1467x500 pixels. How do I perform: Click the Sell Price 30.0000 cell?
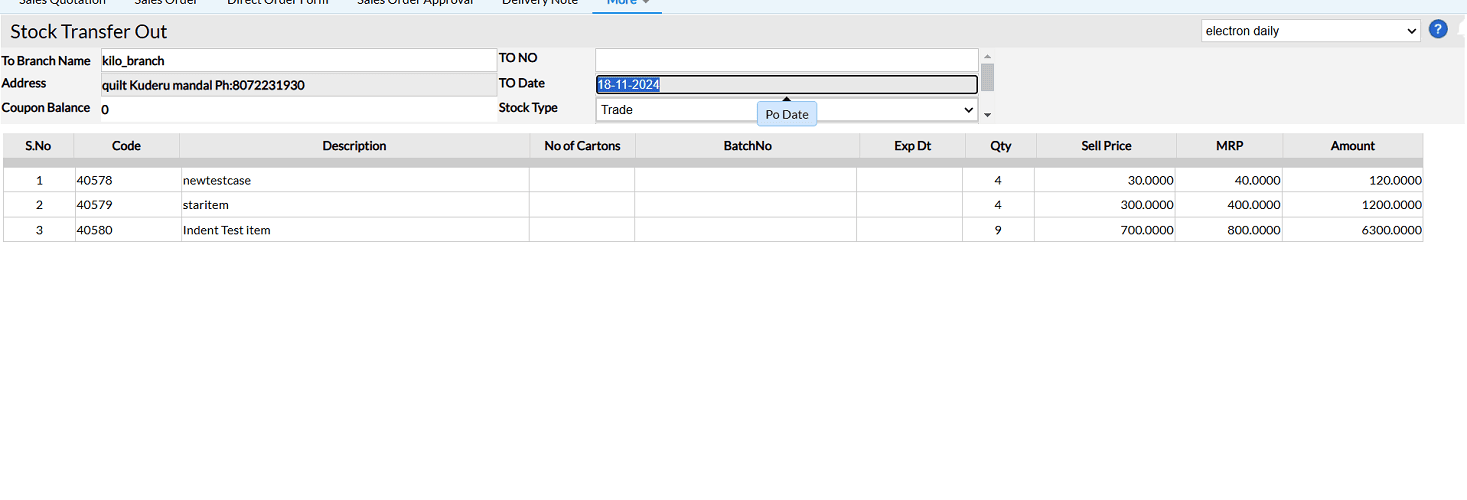(x=1105, y=181)
